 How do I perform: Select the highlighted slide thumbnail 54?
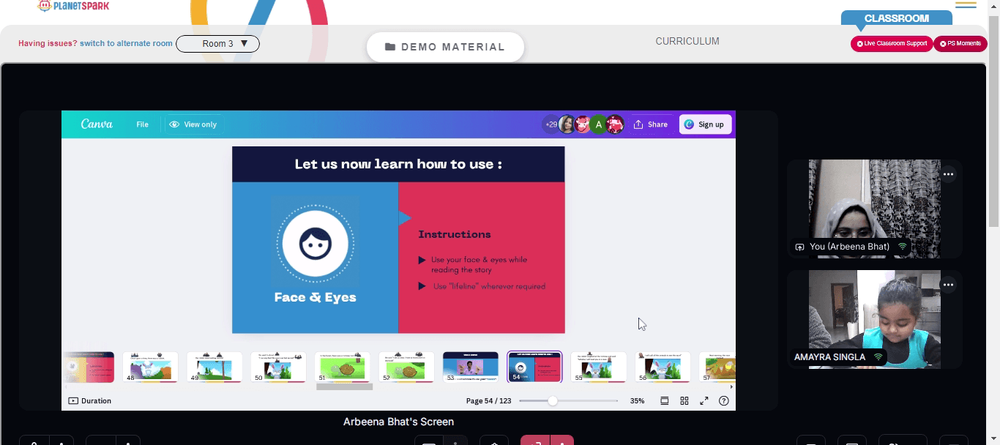pyautogui.click(x=534, y=367)
